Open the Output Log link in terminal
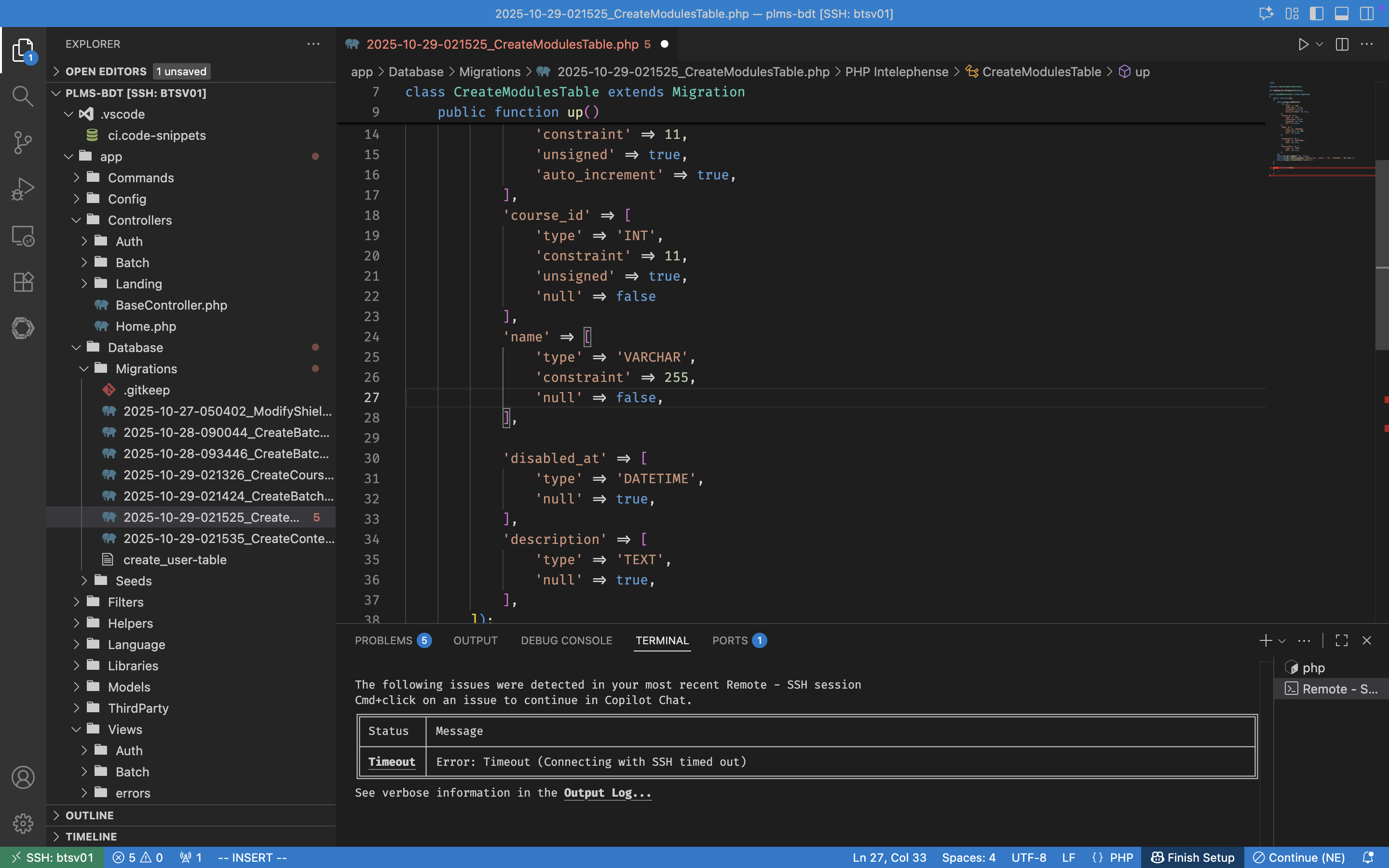Screen dimensions: 1389x868 607,793
